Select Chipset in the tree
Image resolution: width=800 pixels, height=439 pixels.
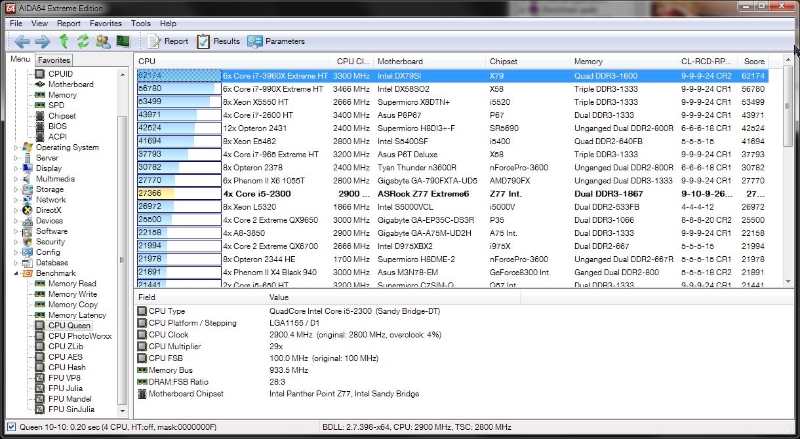point(62,116)
